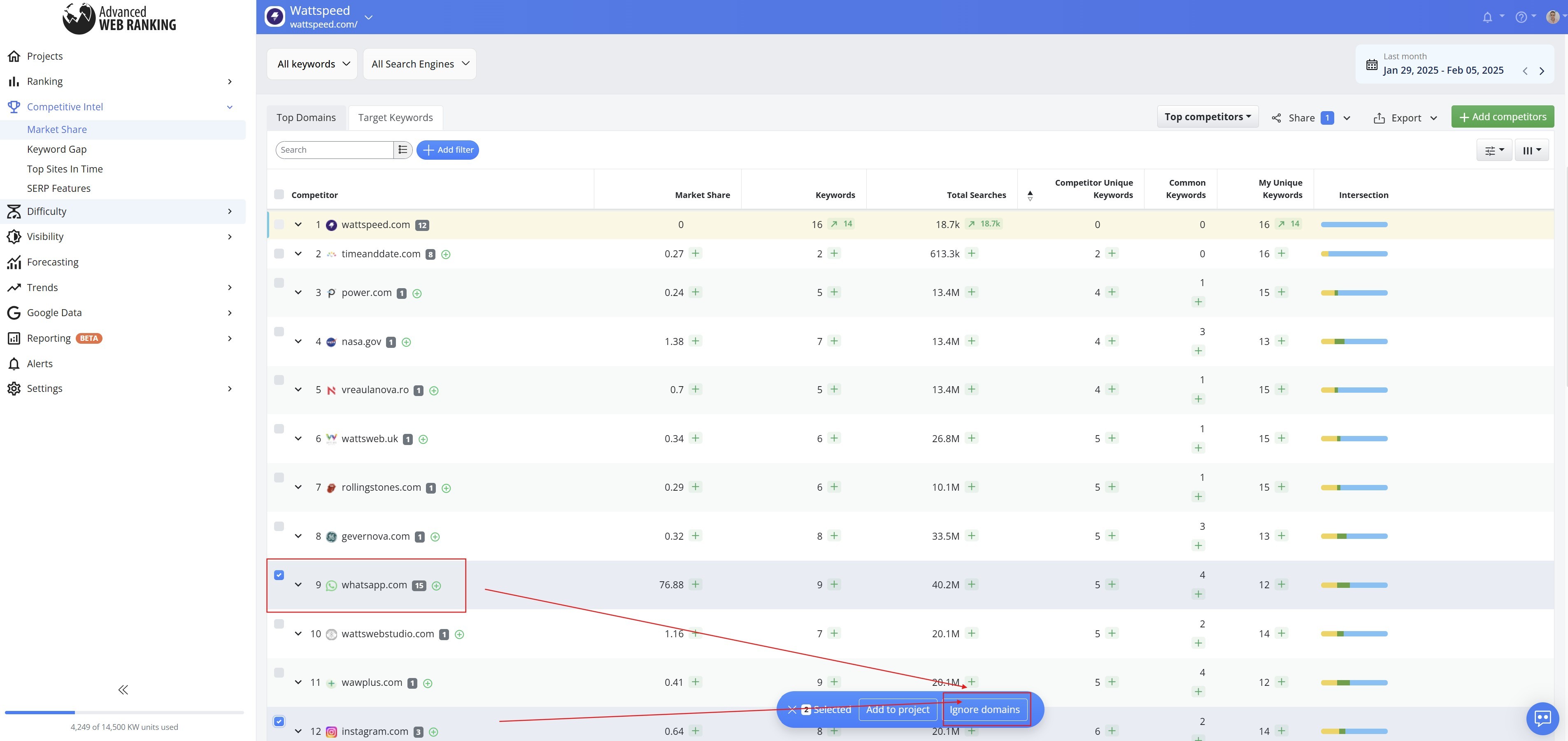The image size is (1568, 741).
Task: Click whatsapp.com intersection bar
Action: (1354, 585)
